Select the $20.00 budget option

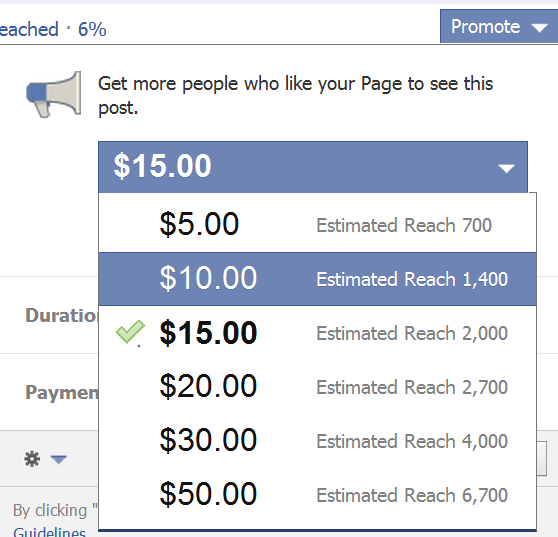pos(317,387)
